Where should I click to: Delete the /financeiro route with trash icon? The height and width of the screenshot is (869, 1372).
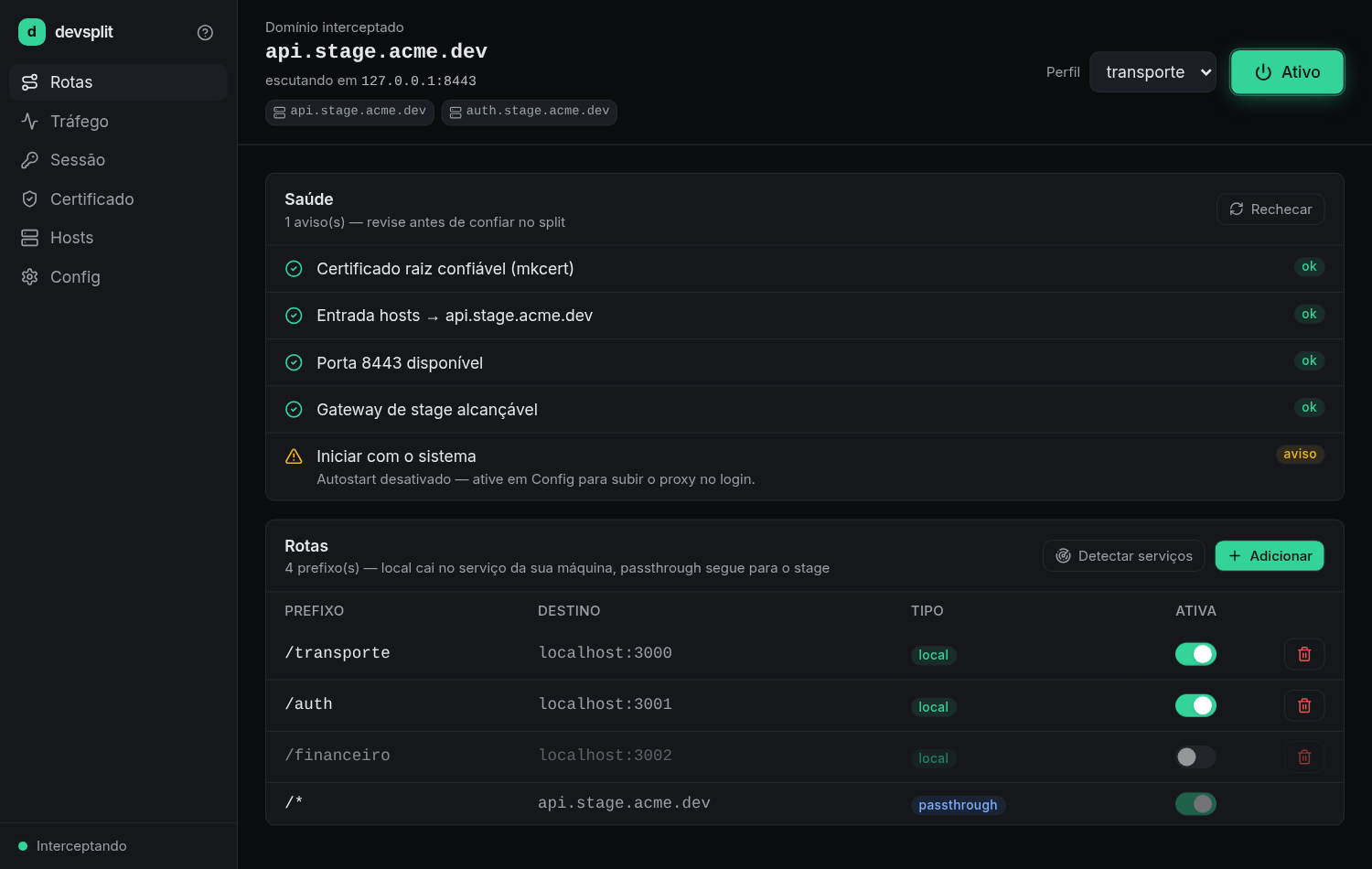click(x=1304, y=756)
